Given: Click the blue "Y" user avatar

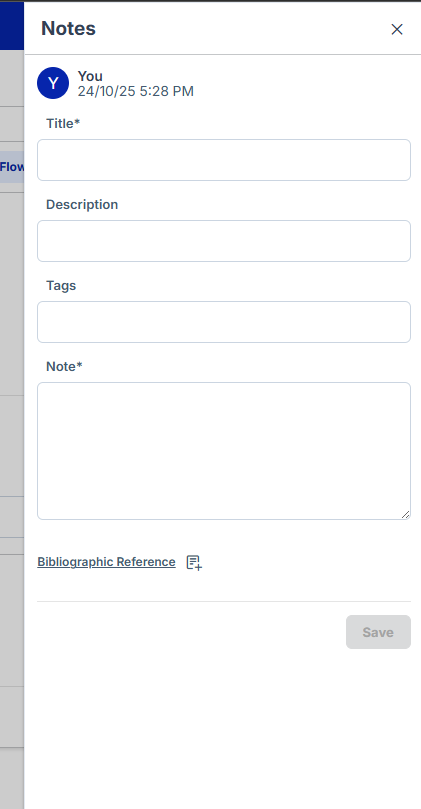Looking at the screenshot, I should (53, 83).
